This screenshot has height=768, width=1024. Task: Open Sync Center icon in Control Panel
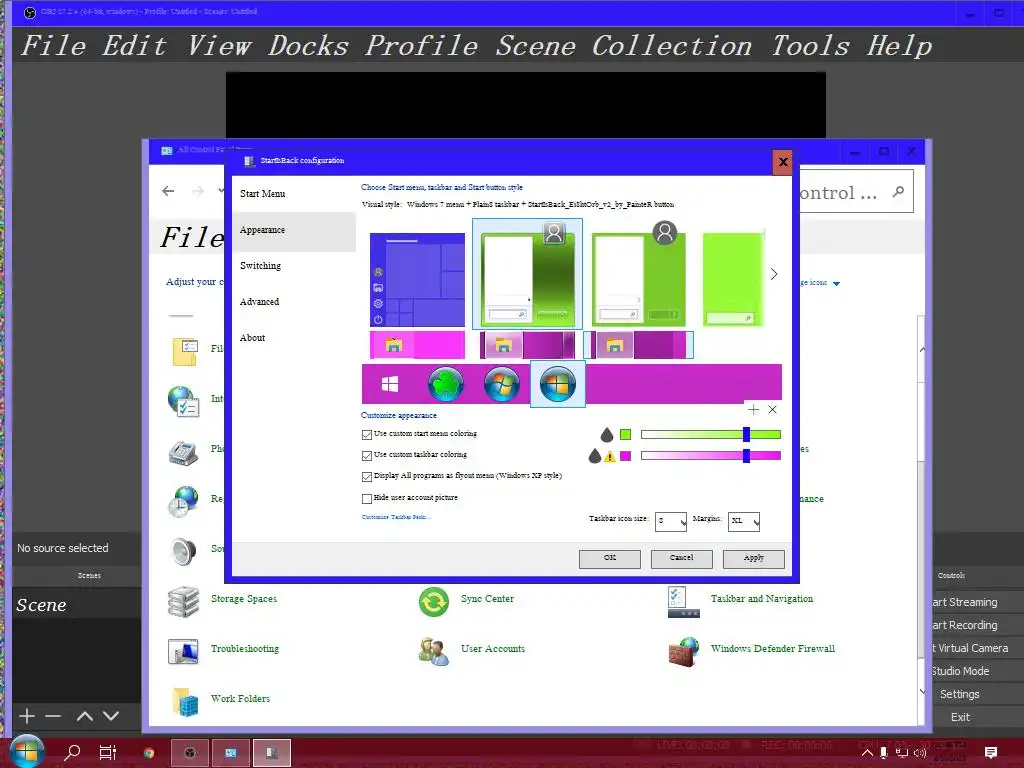pos(434,601)
